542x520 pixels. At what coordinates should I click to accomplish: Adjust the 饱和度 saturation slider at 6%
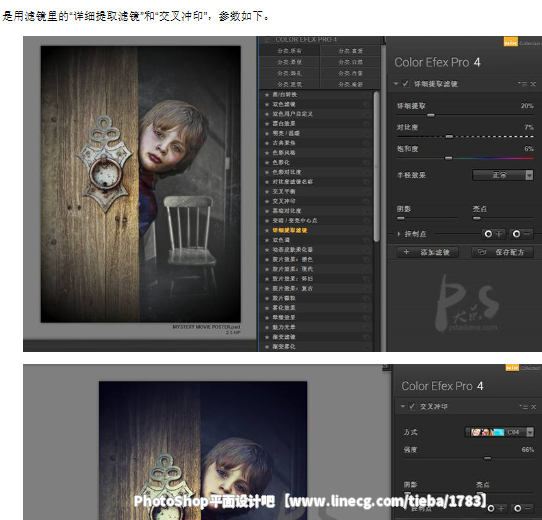(x=448, y=158)
